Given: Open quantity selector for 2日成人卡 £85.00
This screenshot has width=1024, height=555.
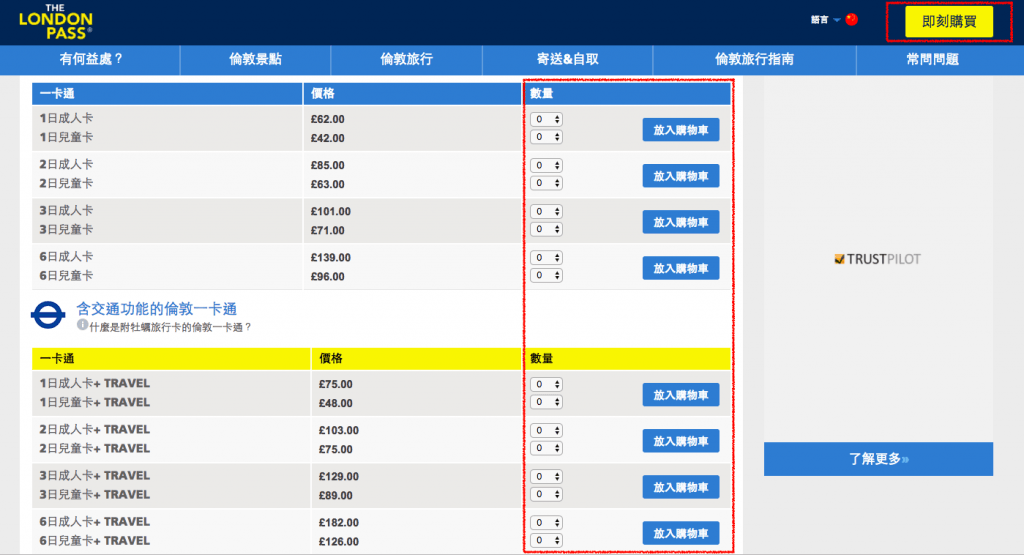Looking at the screenshot, I should (x=546, y=166).
